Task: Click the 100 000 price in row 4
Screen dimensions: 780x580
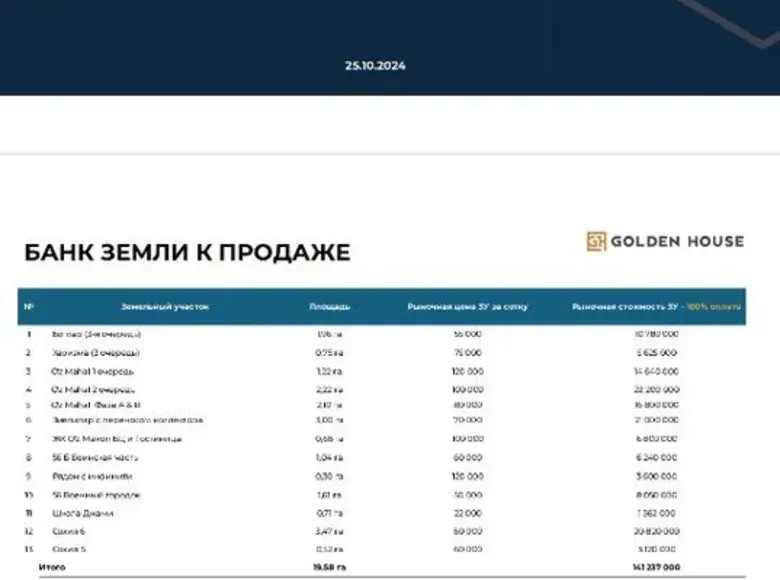Action: tap(468, 389)
